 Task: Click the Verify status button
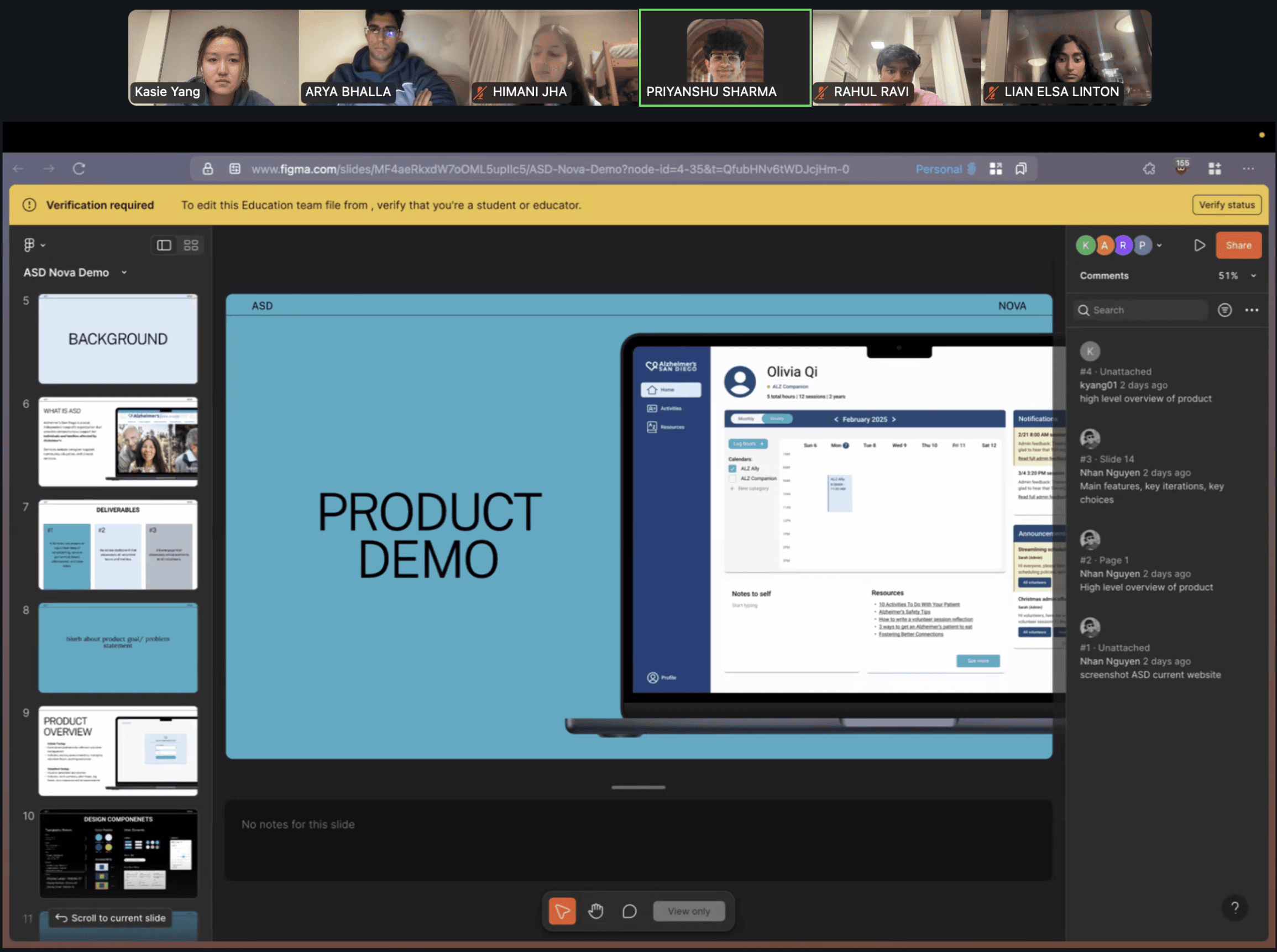[1226, 205]
